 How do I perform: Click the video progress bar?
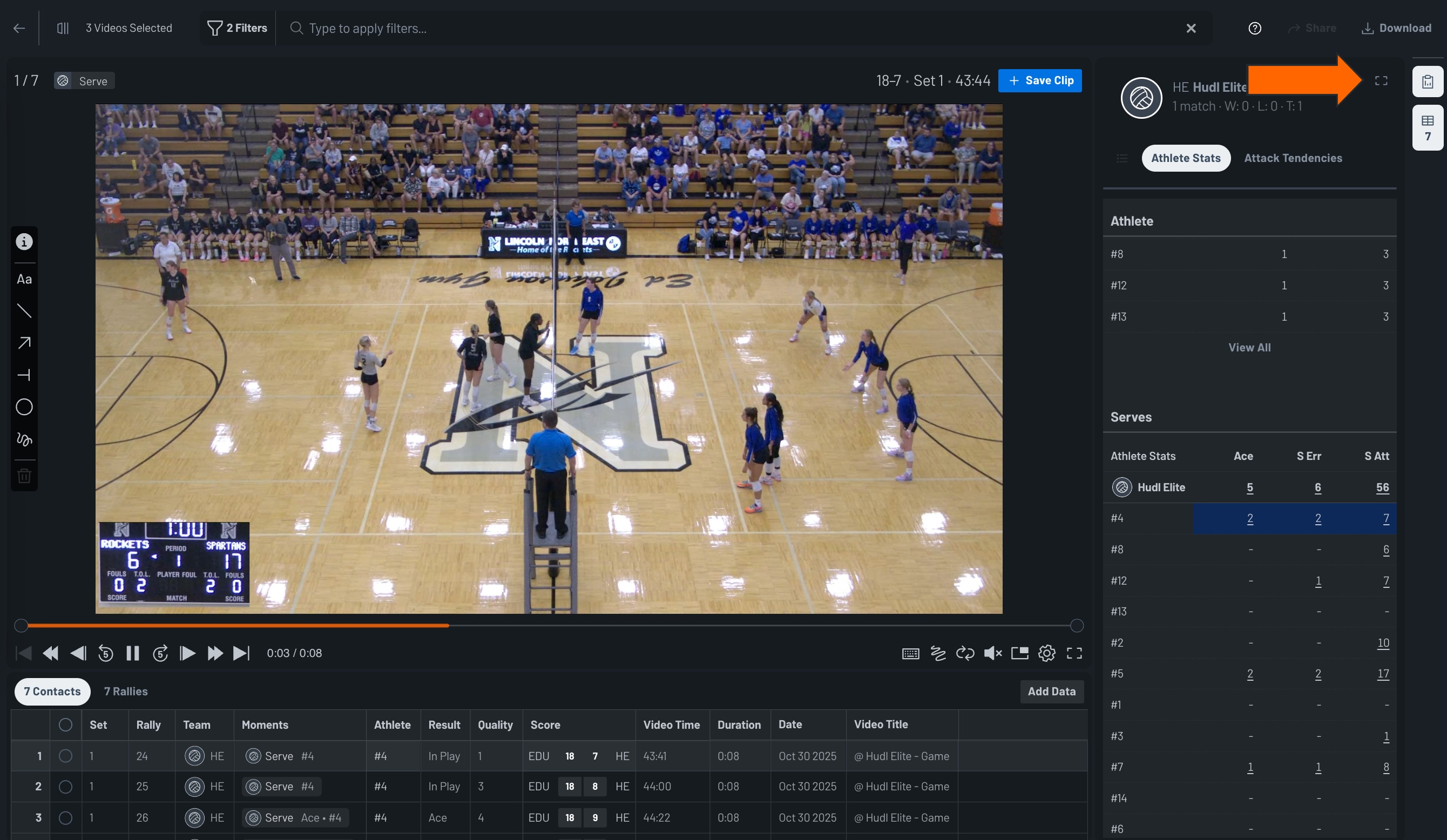549,626
